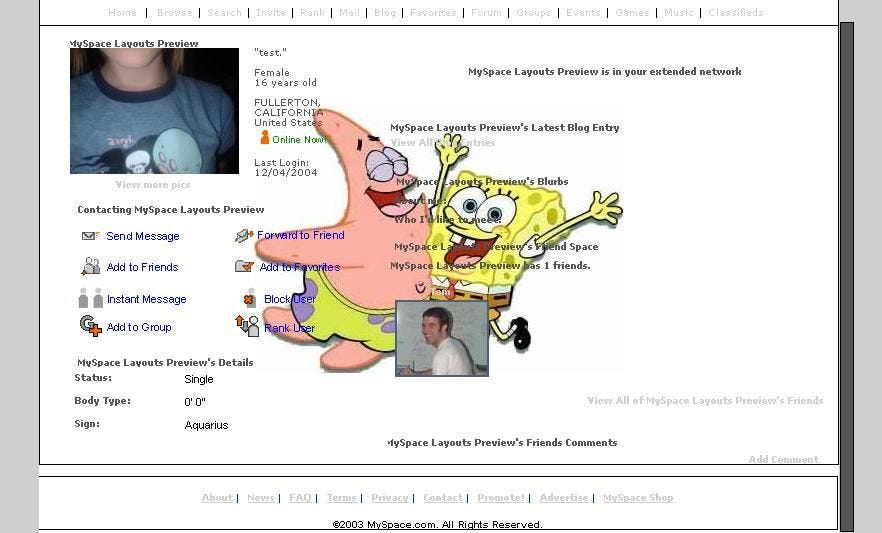Image resolution: width=882 pixels, height=533 pixels.
Task: Click the Add to Friends link
Action: pos(142,267)
